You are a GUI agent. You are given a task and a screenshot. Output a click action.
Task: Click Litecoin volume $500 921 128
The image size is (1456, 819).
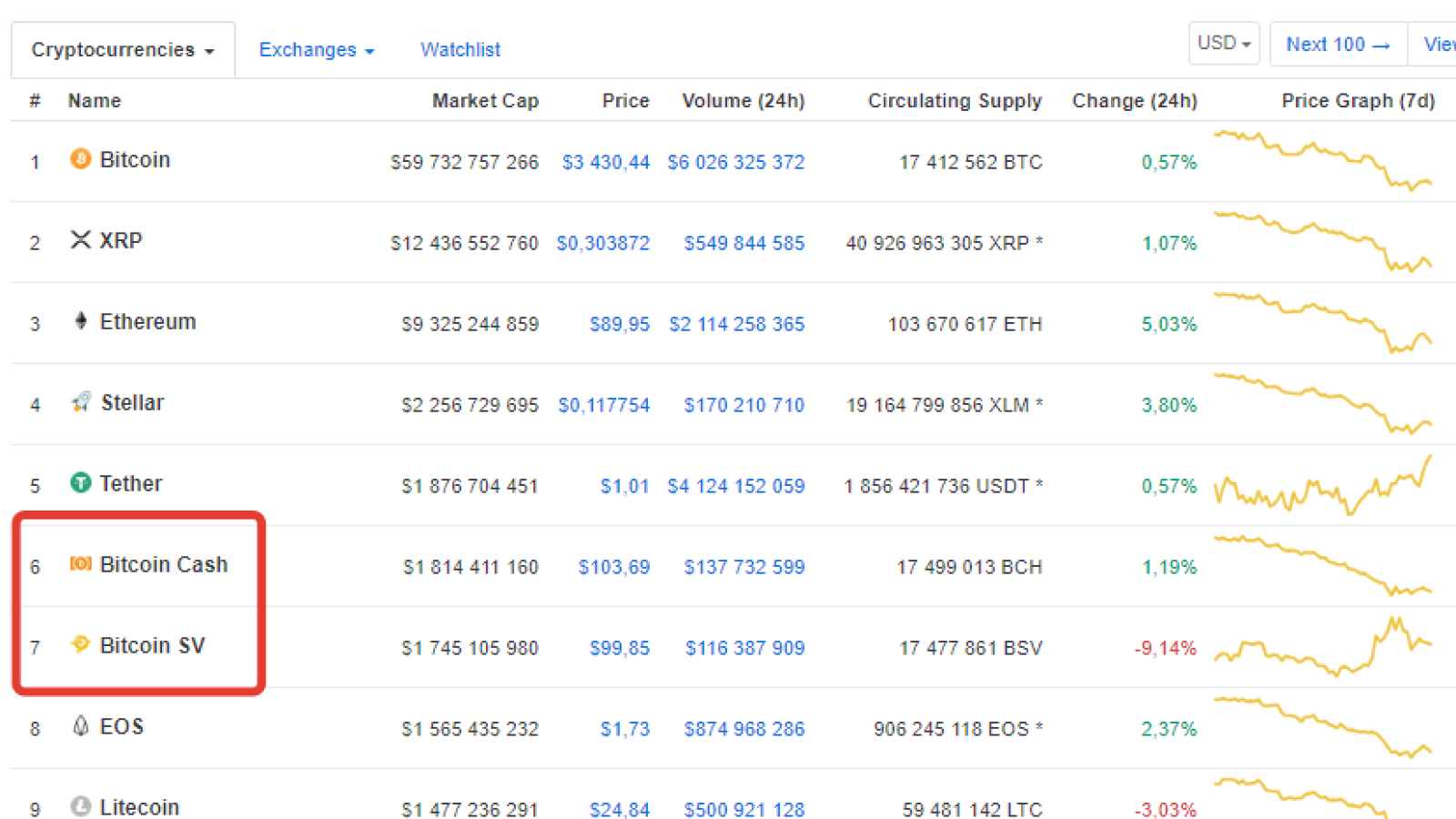pyautogui.click(x=744, y=809)
